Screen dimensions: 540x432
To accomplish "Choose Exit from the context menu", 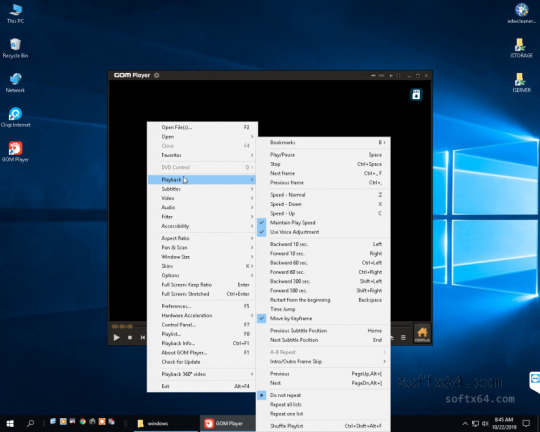I will point(202,386).
